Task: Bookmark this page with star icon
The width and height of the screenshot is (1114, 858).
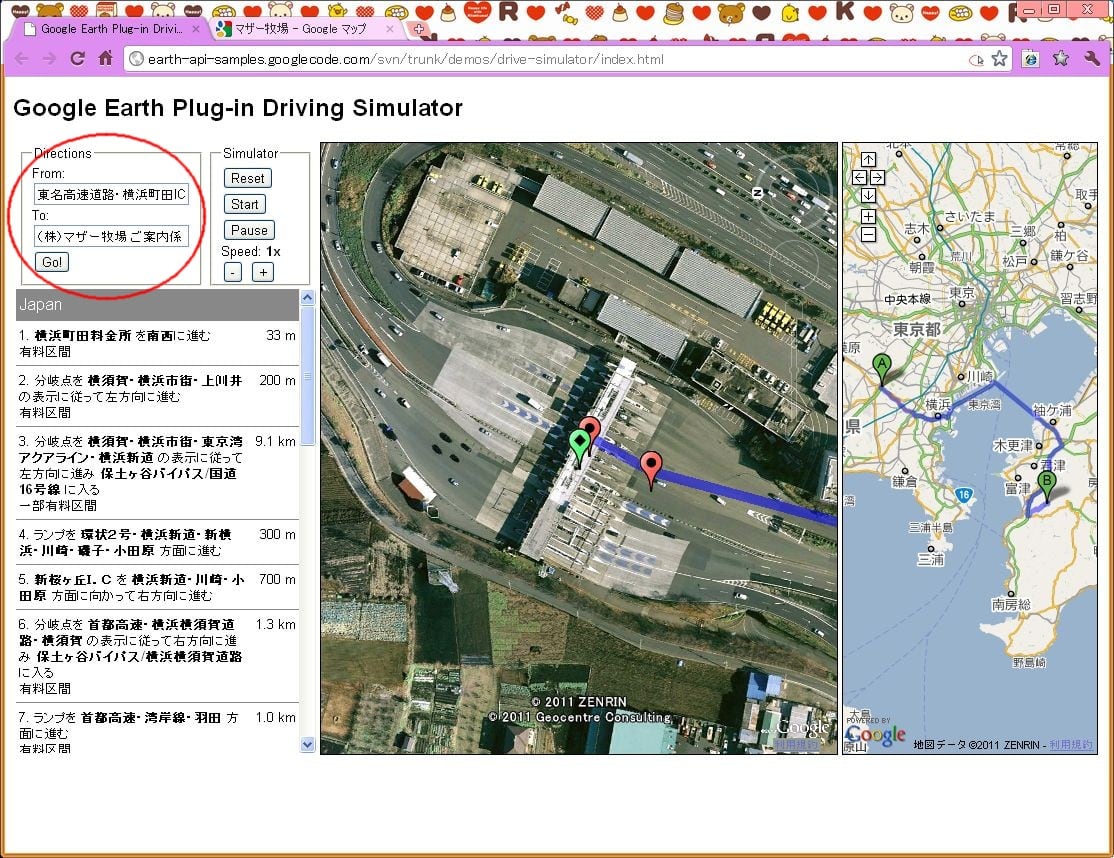Action: [999, 59]
